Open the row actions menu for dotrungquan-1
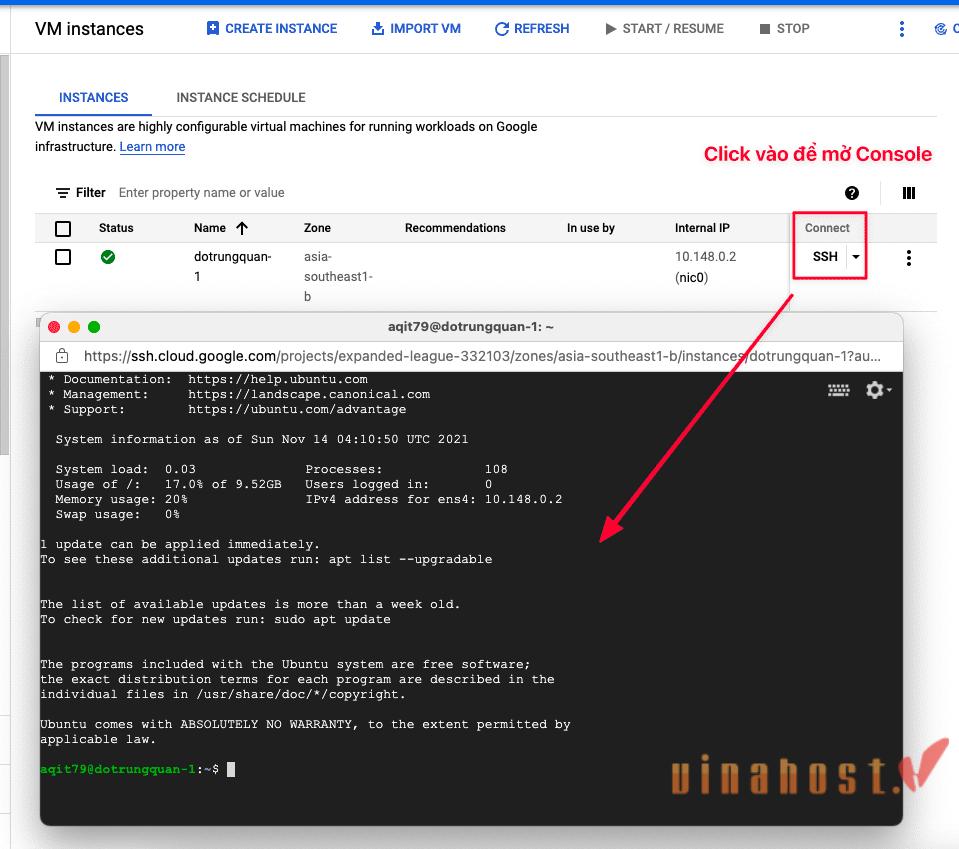Viewport: 959px width, 849px height. [908, 257]
